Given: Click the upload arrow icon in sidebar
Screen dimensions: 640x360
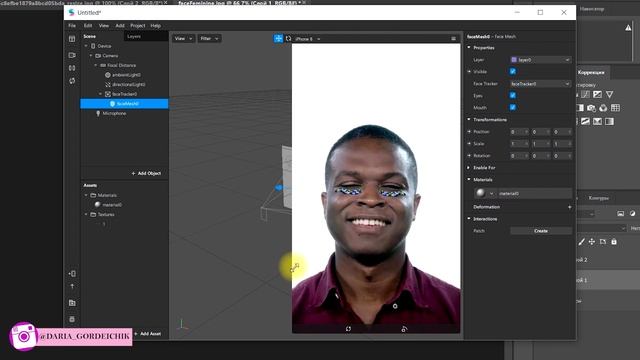Looking at the screenshot, I should click(72, 287).
